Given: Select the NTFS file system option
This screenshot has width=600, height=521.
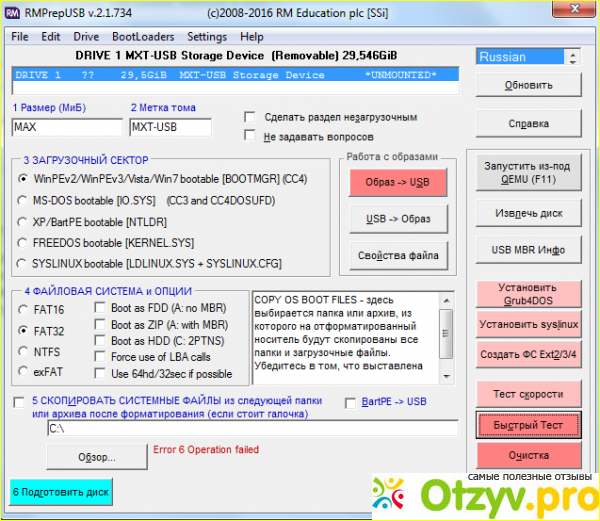Looking at the screenshot, I should tap(23, 350).
